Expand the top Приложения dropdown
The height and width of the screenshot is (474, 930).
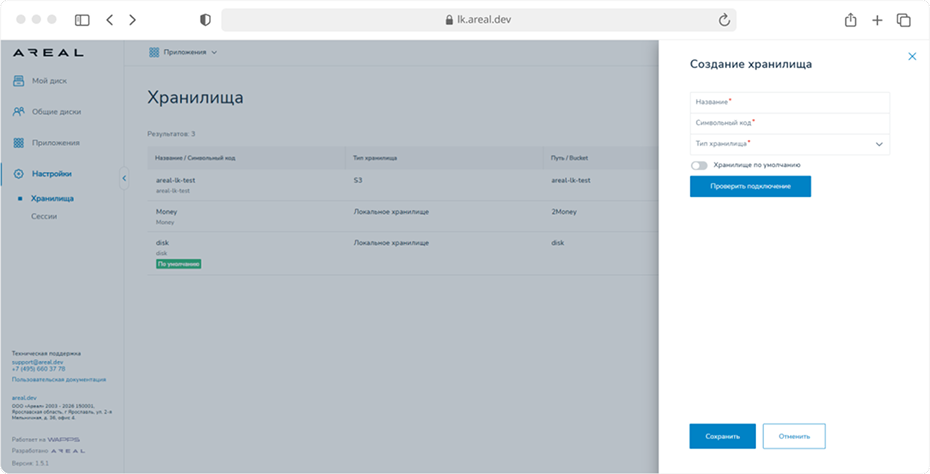185,52
